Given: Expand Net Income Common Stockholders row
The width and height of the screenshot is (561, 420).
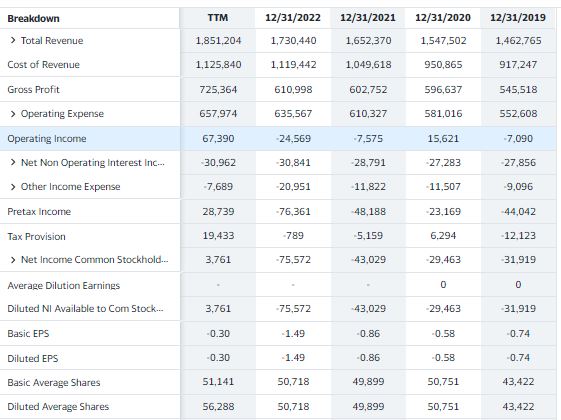Looking at the screenshot, I should click(13, 260).
